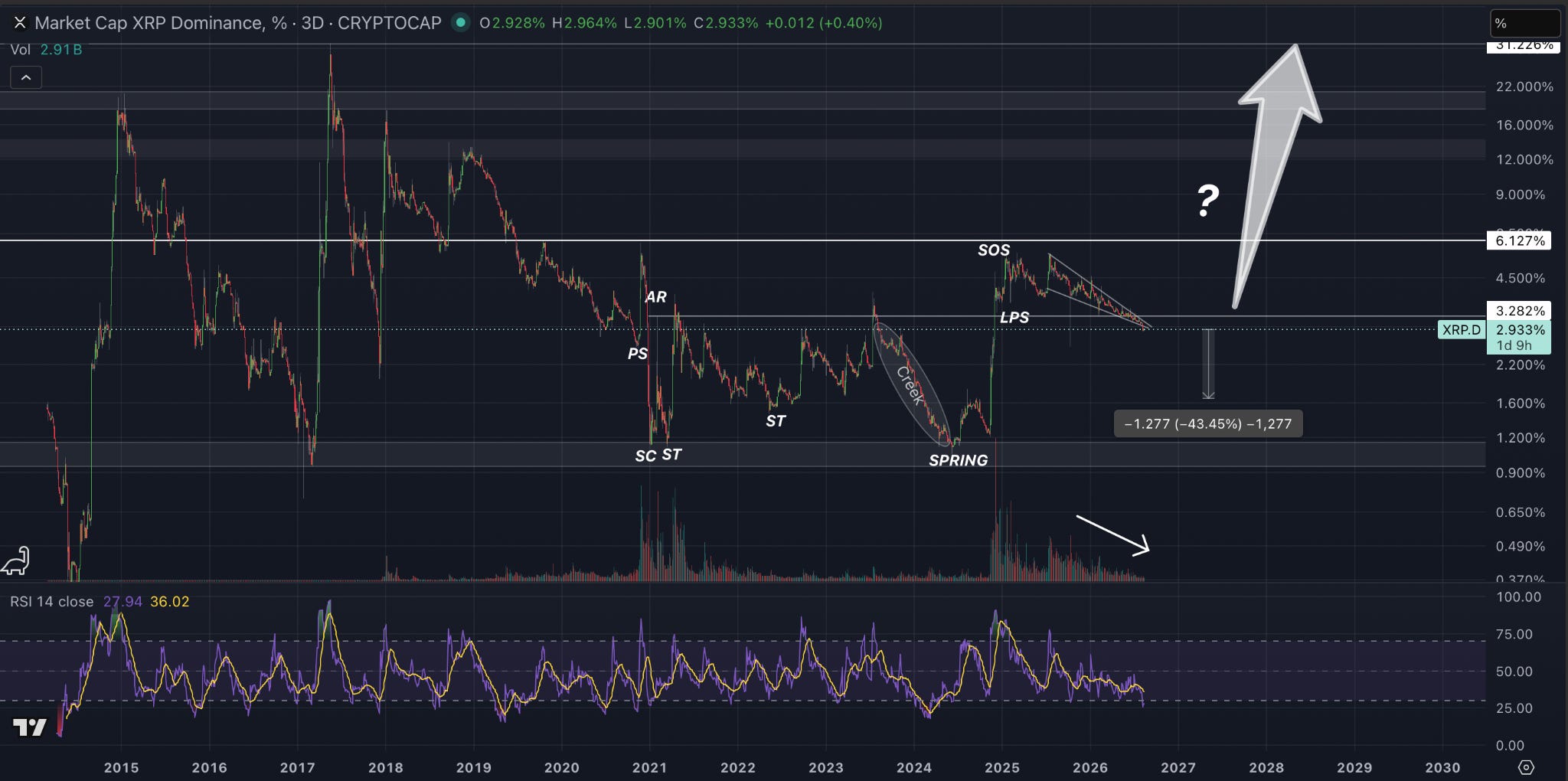Select the Vol 2.91B volume indicator label
This screenshot has height=781, width=1568.
[46, 50]
